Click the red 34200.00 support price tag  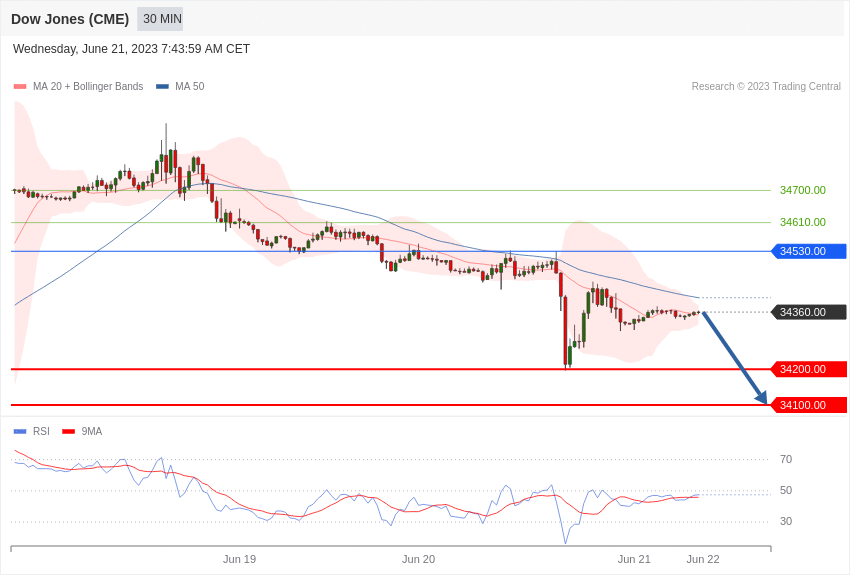808,369
